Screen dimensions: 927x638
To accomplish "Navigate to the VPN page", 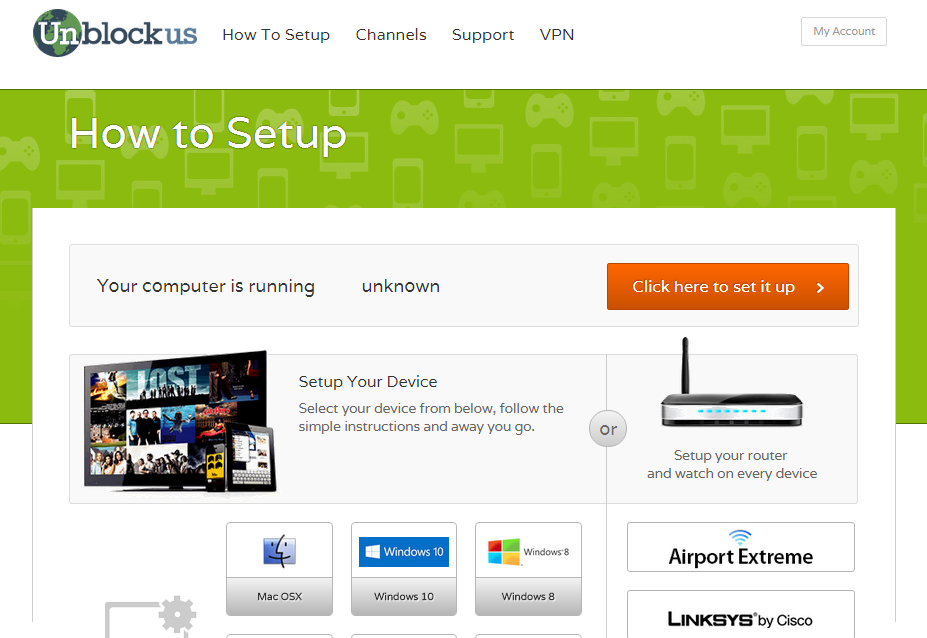I will [557, 35].
